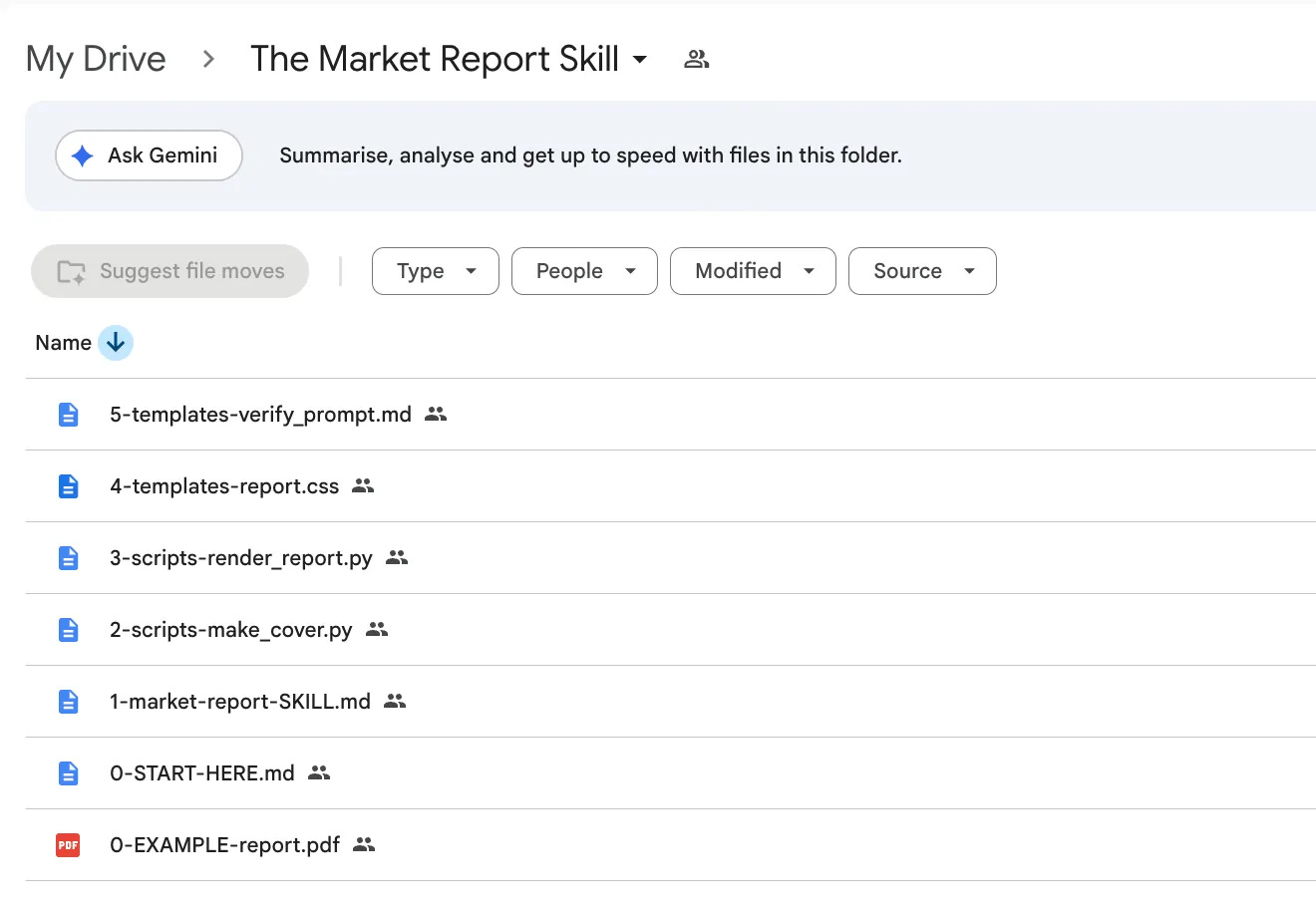Screen dimensions: 1316x915
Task: Reverse sort order with the Name arrow
Action: [116, 343]
